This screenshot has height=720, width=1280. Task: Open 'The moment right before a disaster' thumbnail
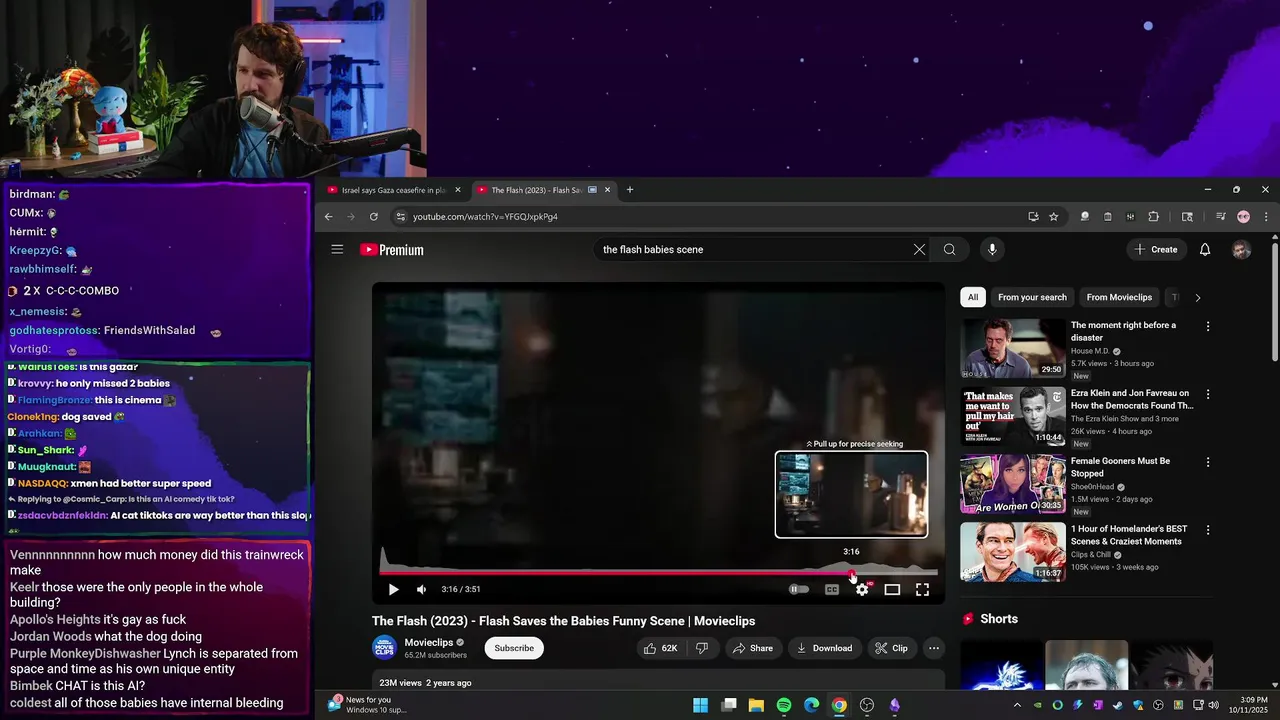[1013, 348]
